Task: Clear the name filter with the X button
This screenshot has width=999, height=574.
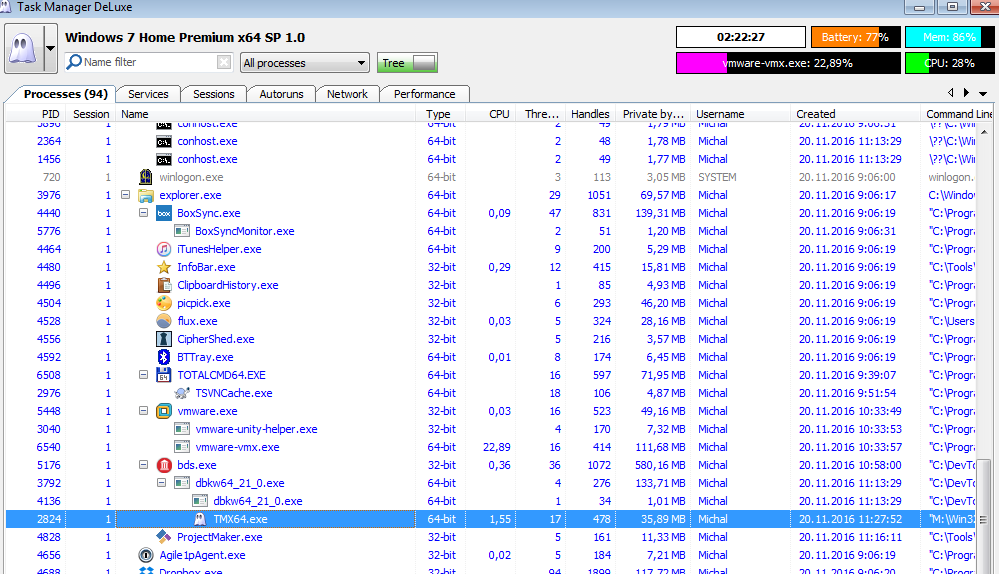Action: [x=224, y=62]
